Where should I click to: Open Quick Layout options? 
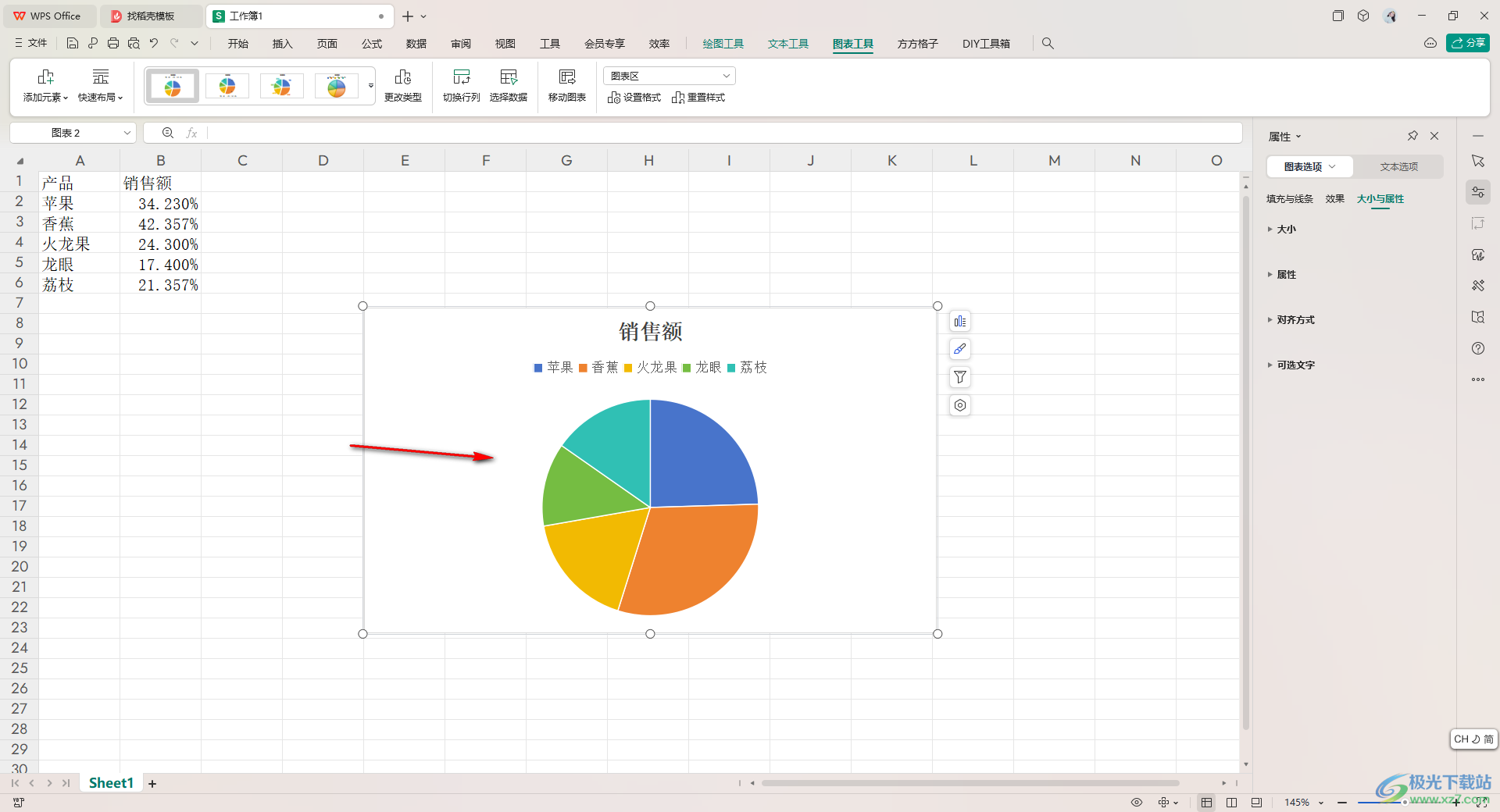pyautogui.click(x=101, y=86)
